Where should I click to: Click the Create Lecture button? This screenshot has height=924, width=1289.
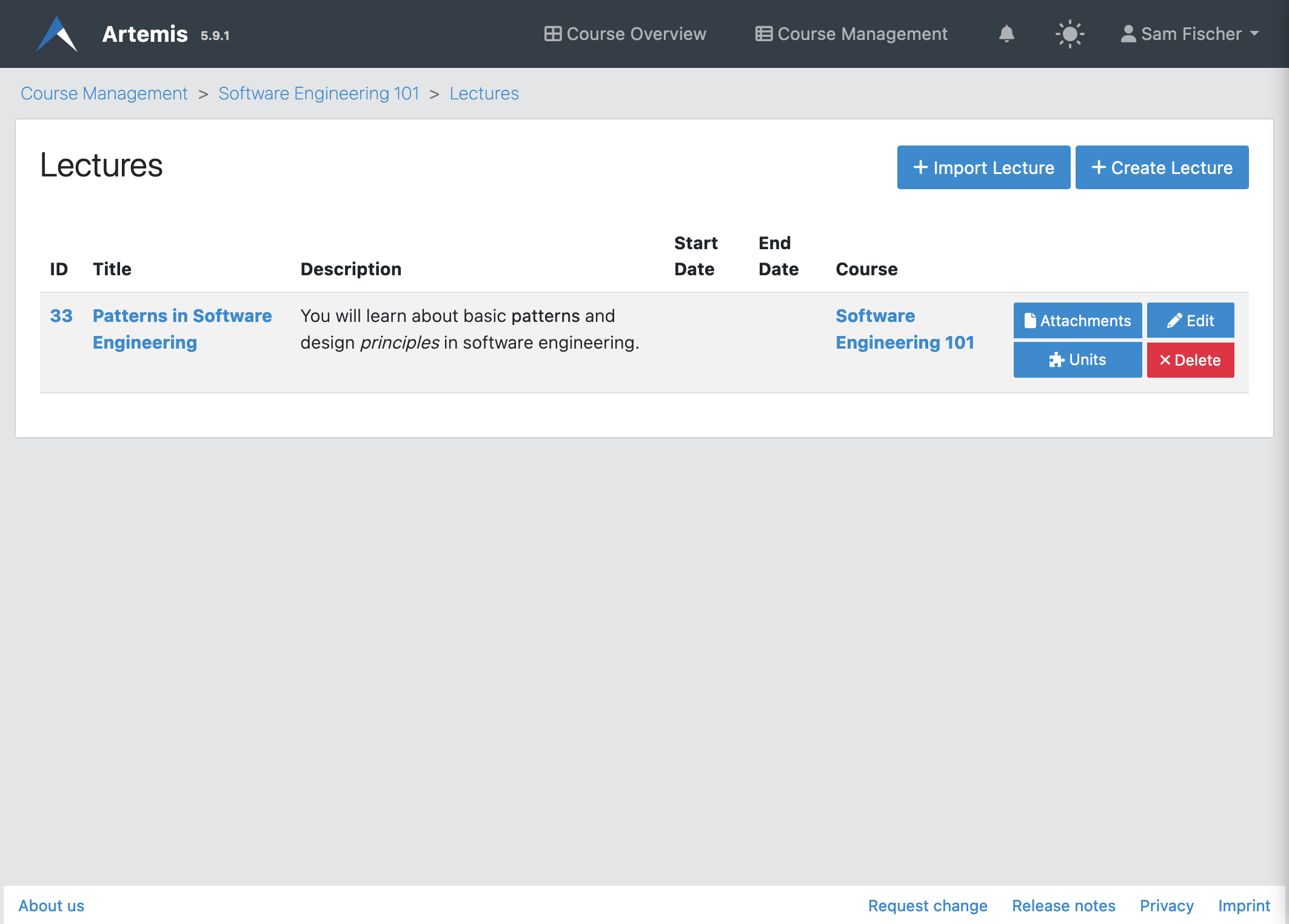tap(1162, 167)
